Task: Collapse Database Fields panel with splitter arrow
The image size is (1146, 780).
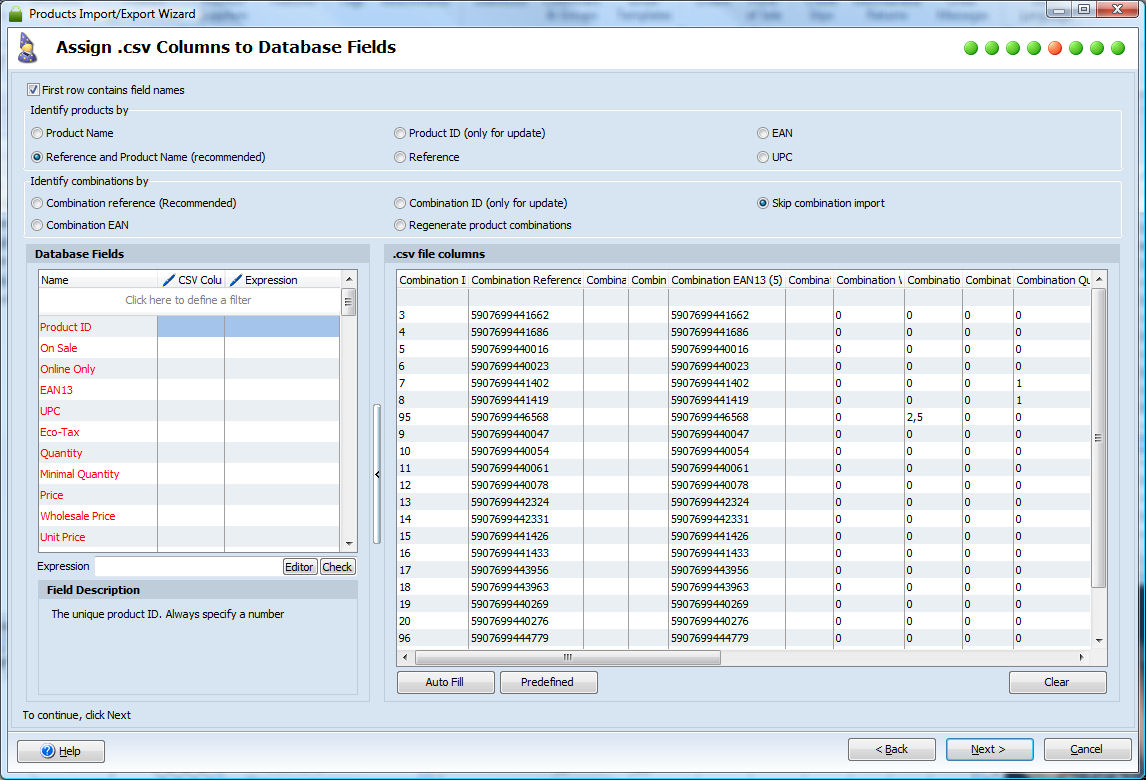Action: 377,474
